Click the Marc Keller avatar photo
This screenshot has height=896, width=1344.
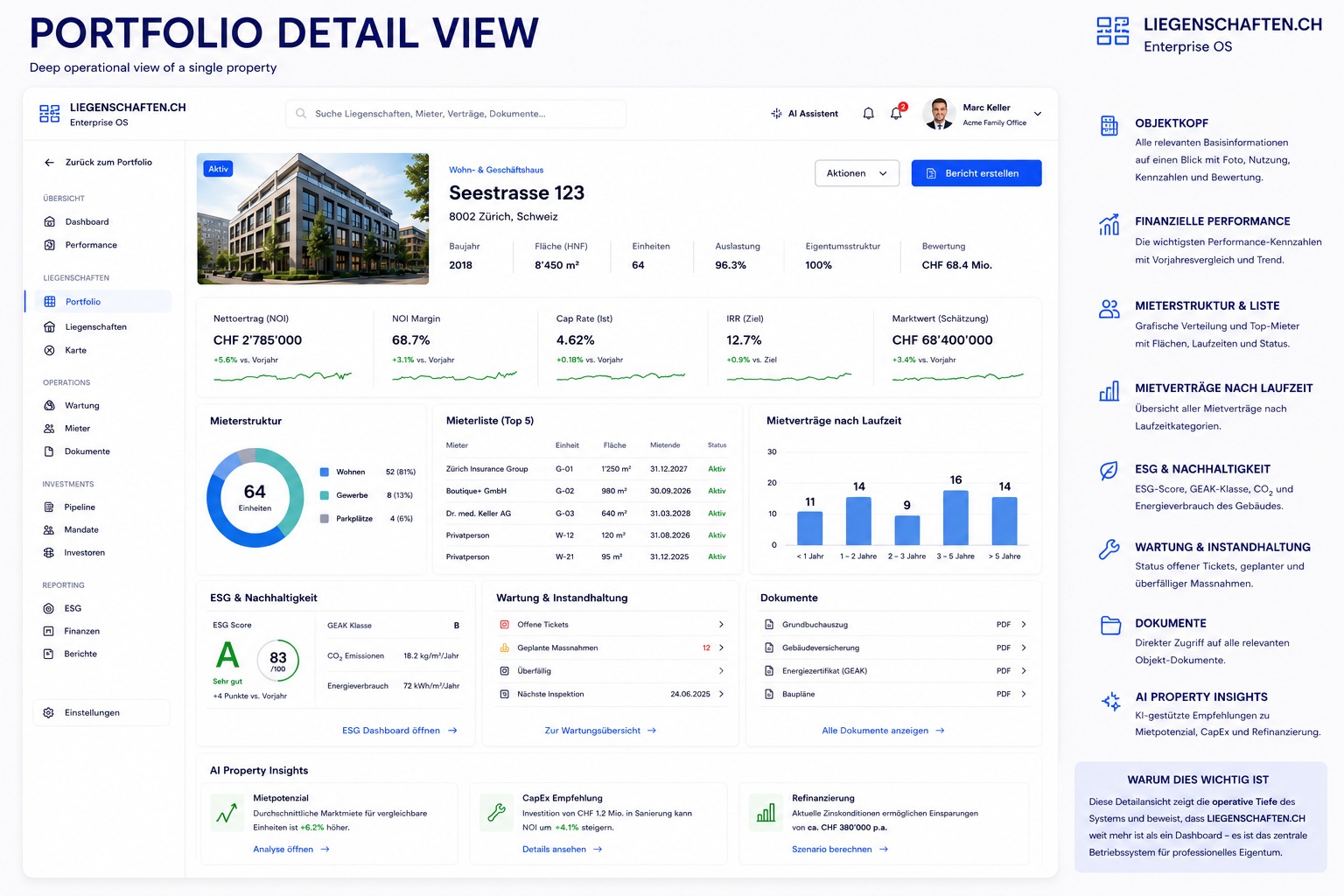point(939,114)
